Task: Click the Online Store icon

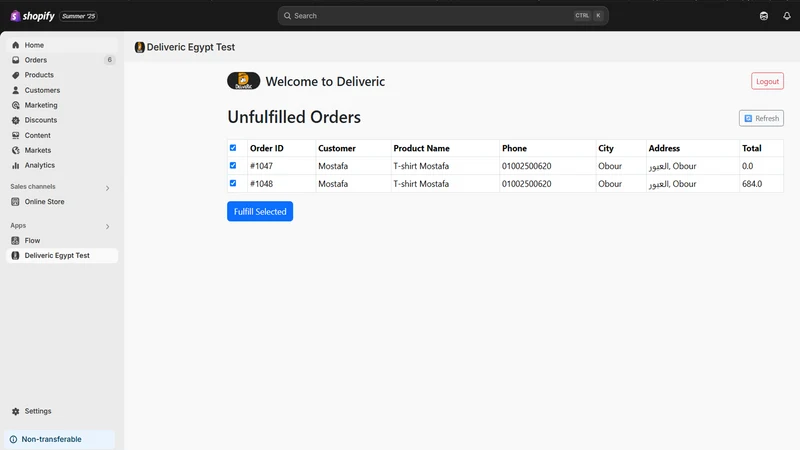Action: [x=15, y=202]
